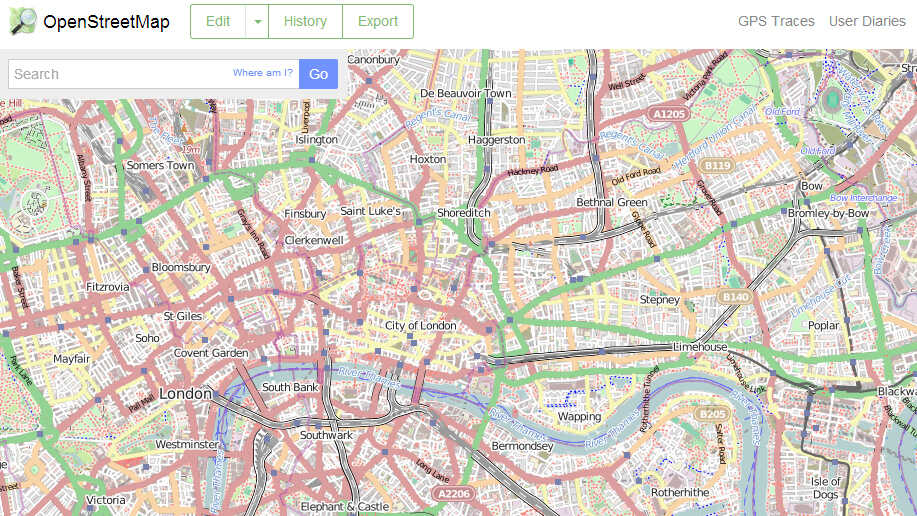The height and width of the screenshot is (516, 917).
Task: Focus the Search input field
Action: 154,74
